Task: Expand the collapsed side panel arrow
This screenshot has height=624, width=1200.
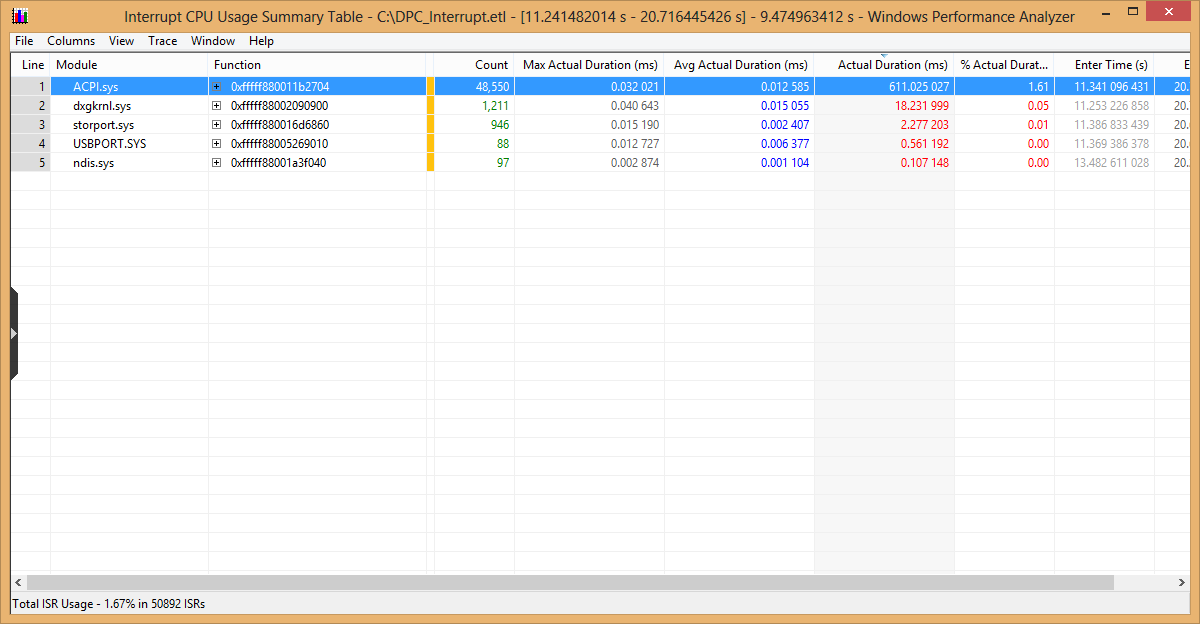Action: point(14,333)
